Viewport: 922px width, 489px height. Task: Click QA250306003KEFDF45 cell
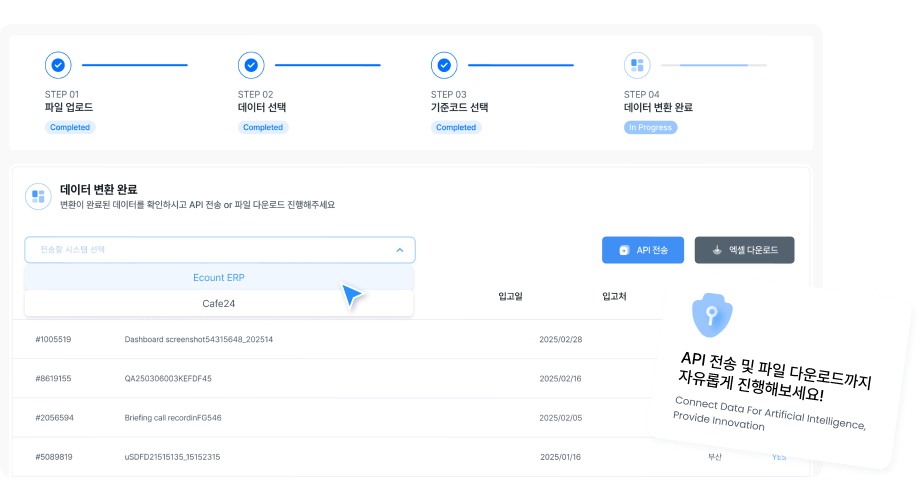(x=168, y=379)
